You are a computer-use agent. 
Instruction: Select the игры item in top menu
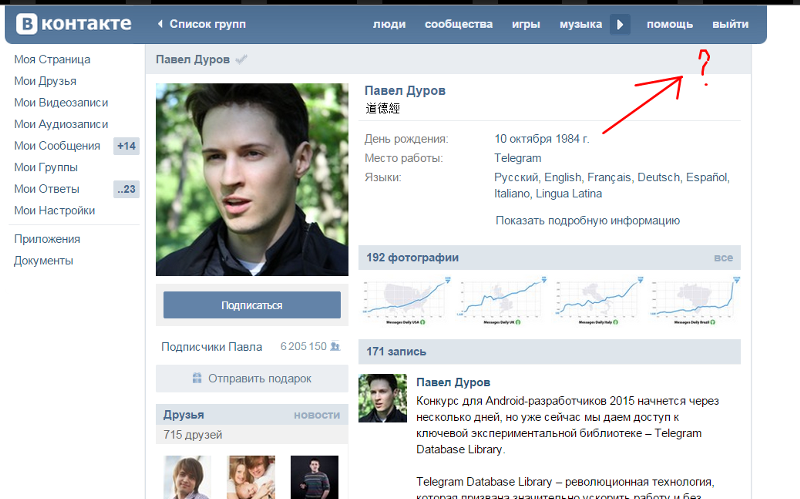point(526,24)
